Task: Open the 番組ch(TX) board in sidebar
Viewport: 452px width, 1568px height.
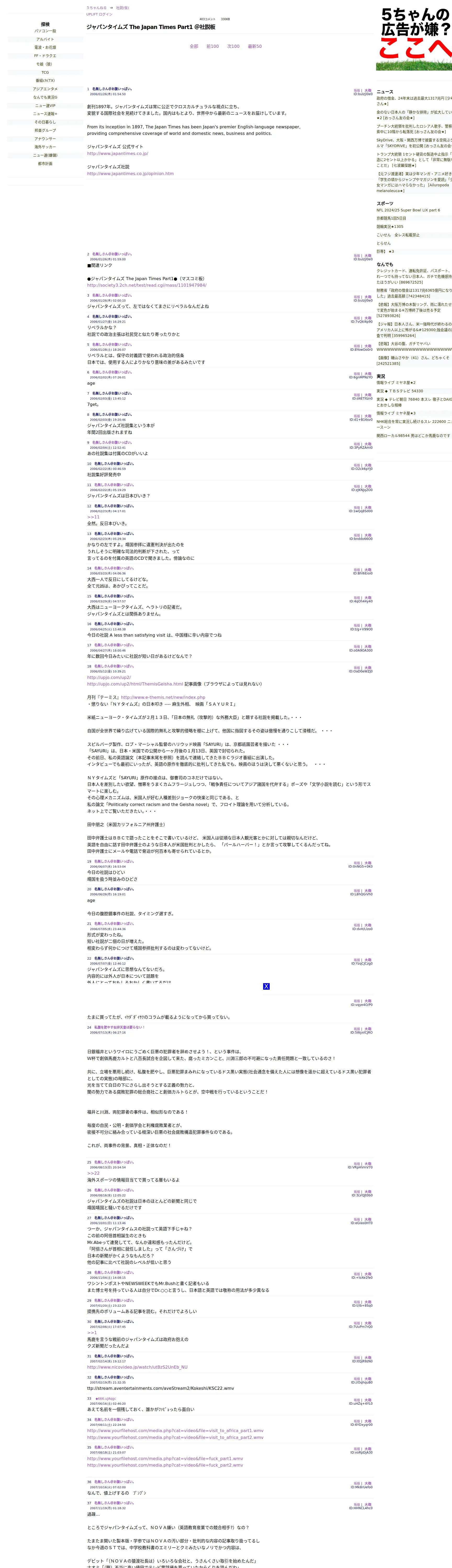Action: pyautogui.click(x=45, y=80)
